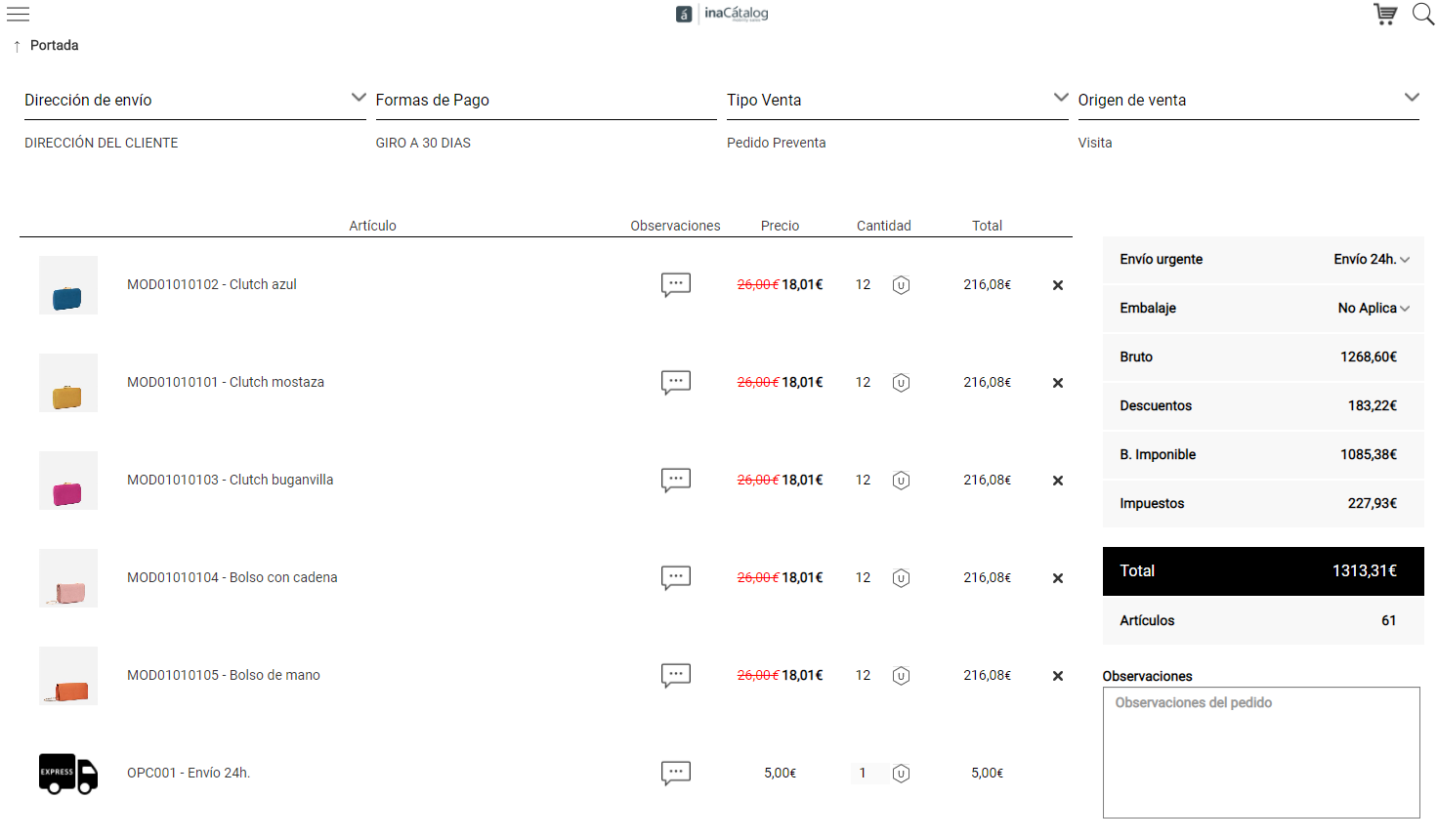This screenshot has width=1438, height=840.
Task: Click Impuestos amount 227,93€
Action: [1373, 503]
